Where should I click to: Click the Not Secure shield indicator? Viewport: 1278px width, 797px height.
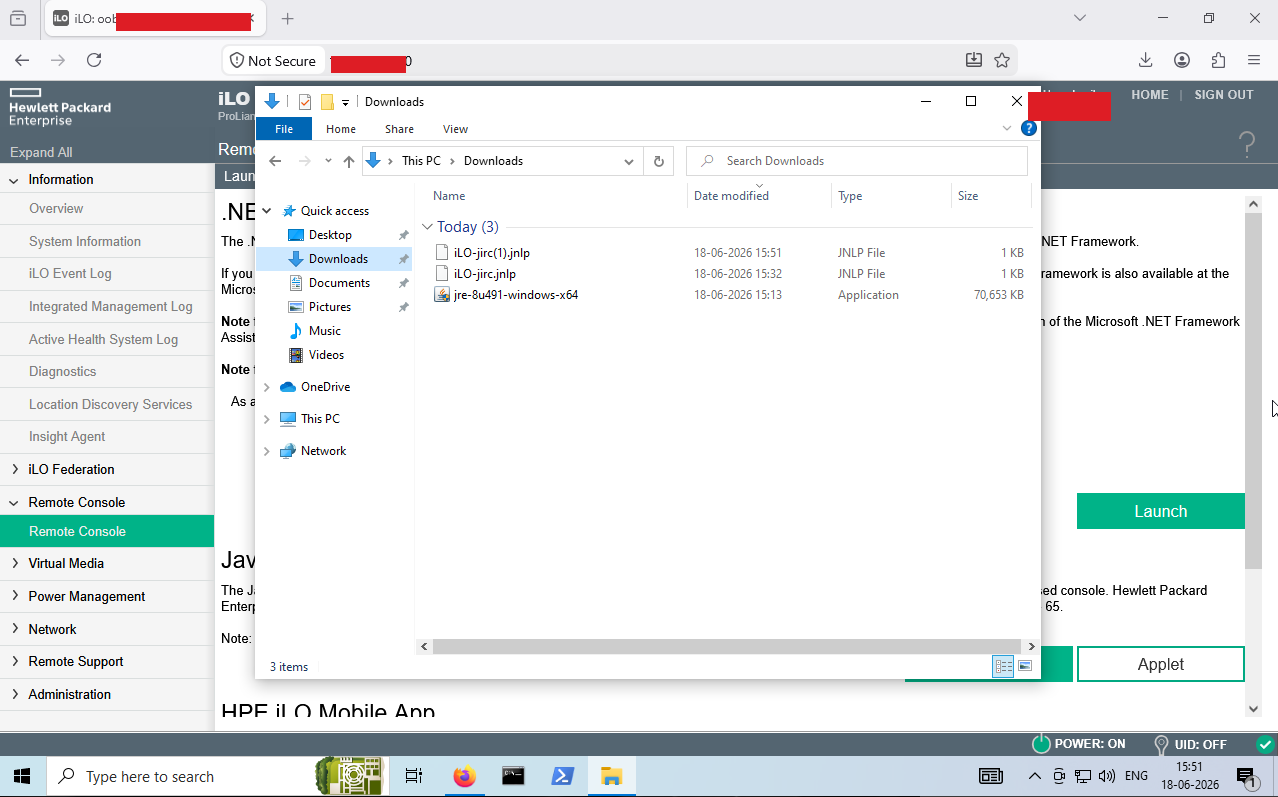[x=273, y=61]
